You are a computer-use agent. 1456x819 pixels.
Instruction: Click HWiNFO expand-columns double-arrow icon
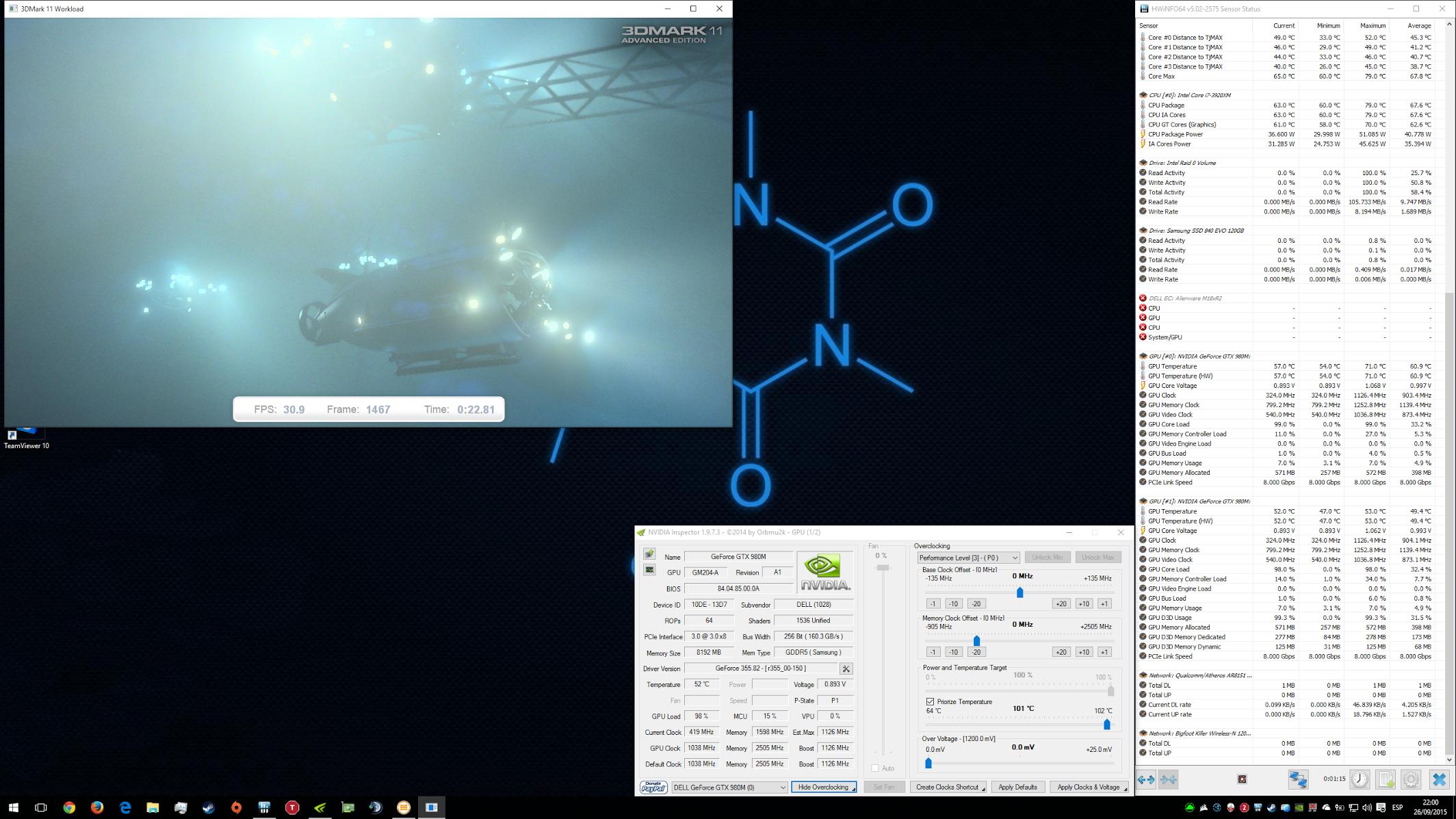[x=1146, y=779]
